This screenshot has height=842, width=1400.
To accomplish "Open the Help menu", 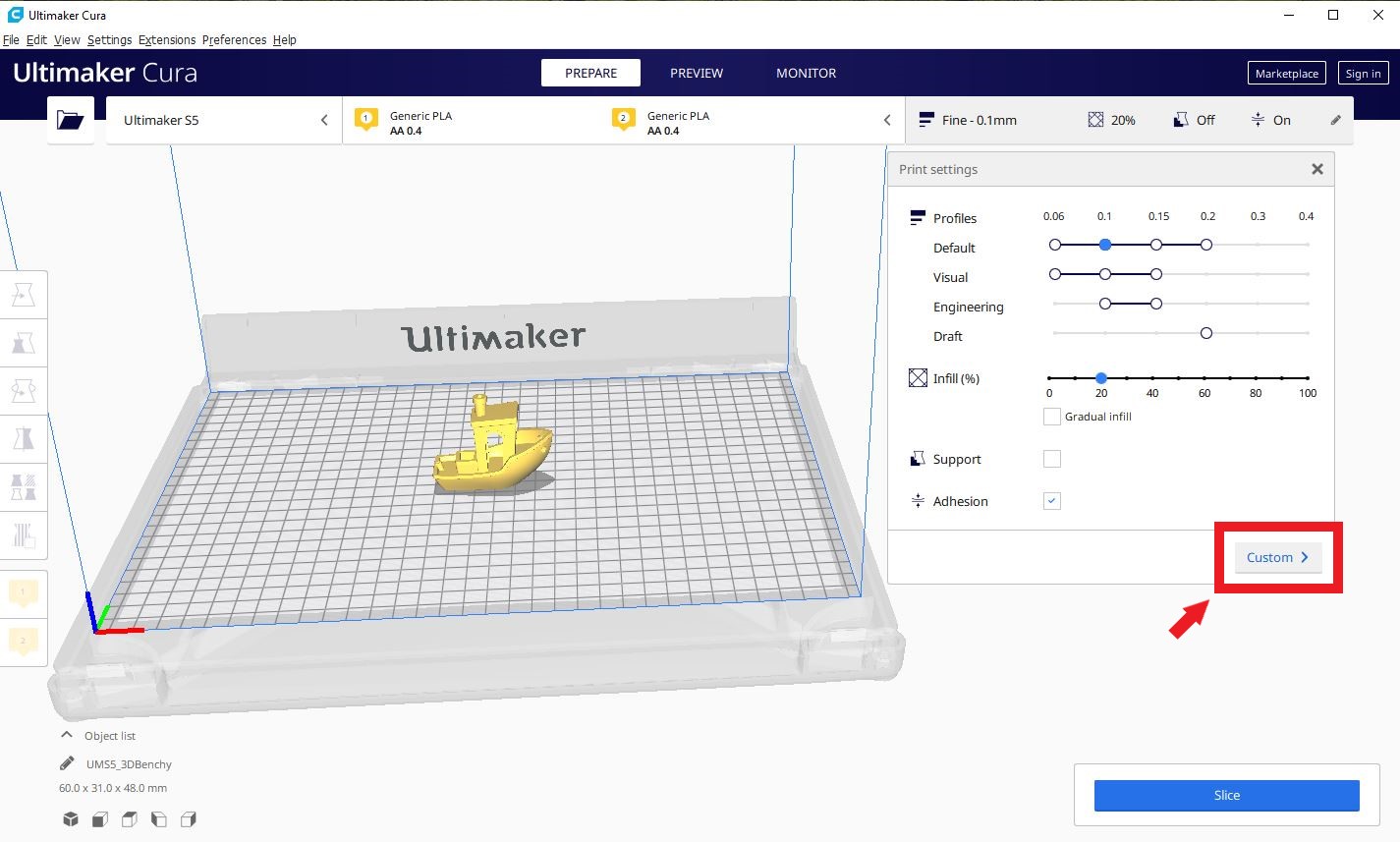I will pyautogui.click(x=285, y=39).
